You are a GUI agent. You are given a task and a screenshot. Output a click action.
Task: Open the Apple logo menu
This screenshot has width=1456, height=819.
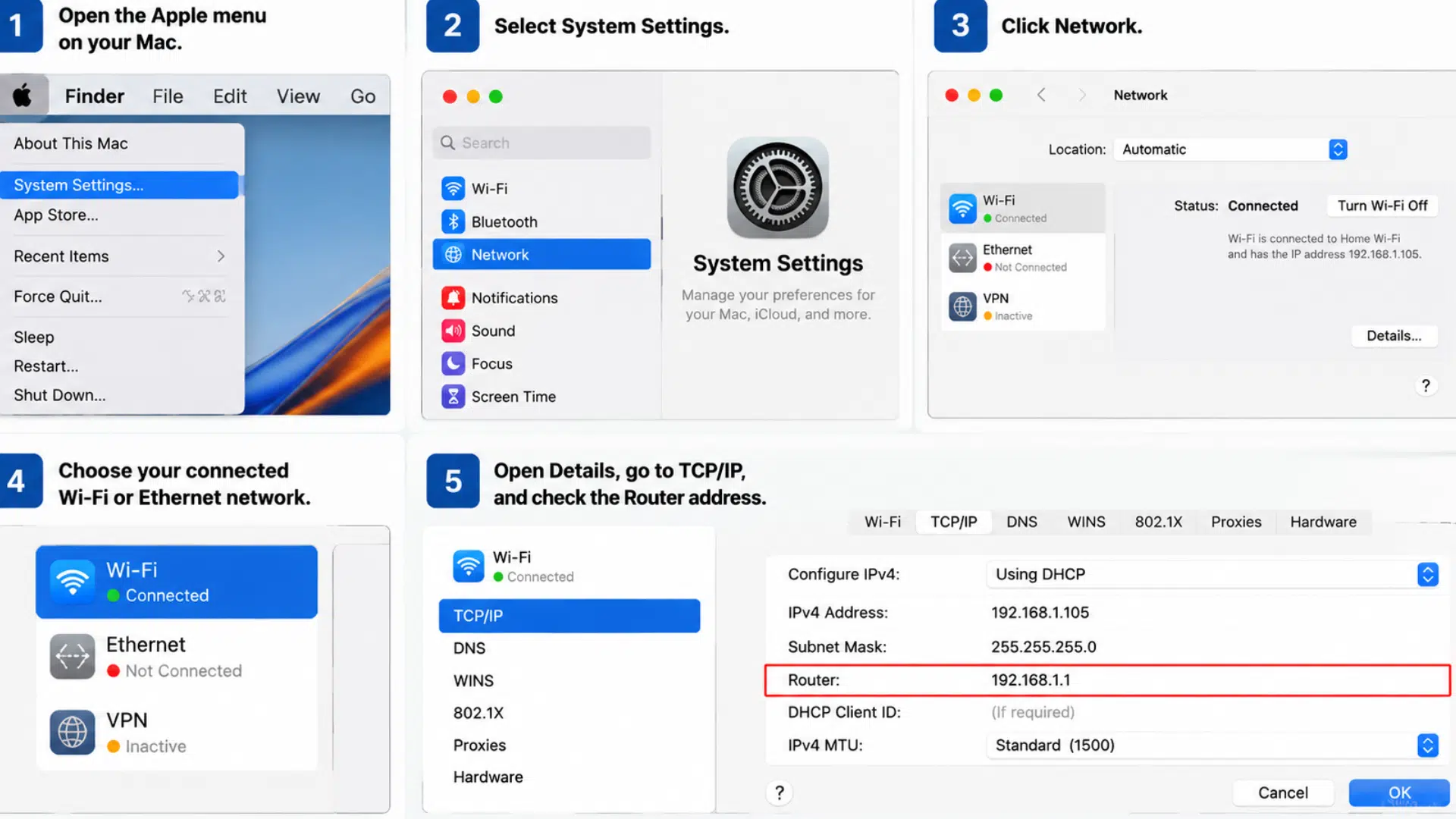click(23, 96)
